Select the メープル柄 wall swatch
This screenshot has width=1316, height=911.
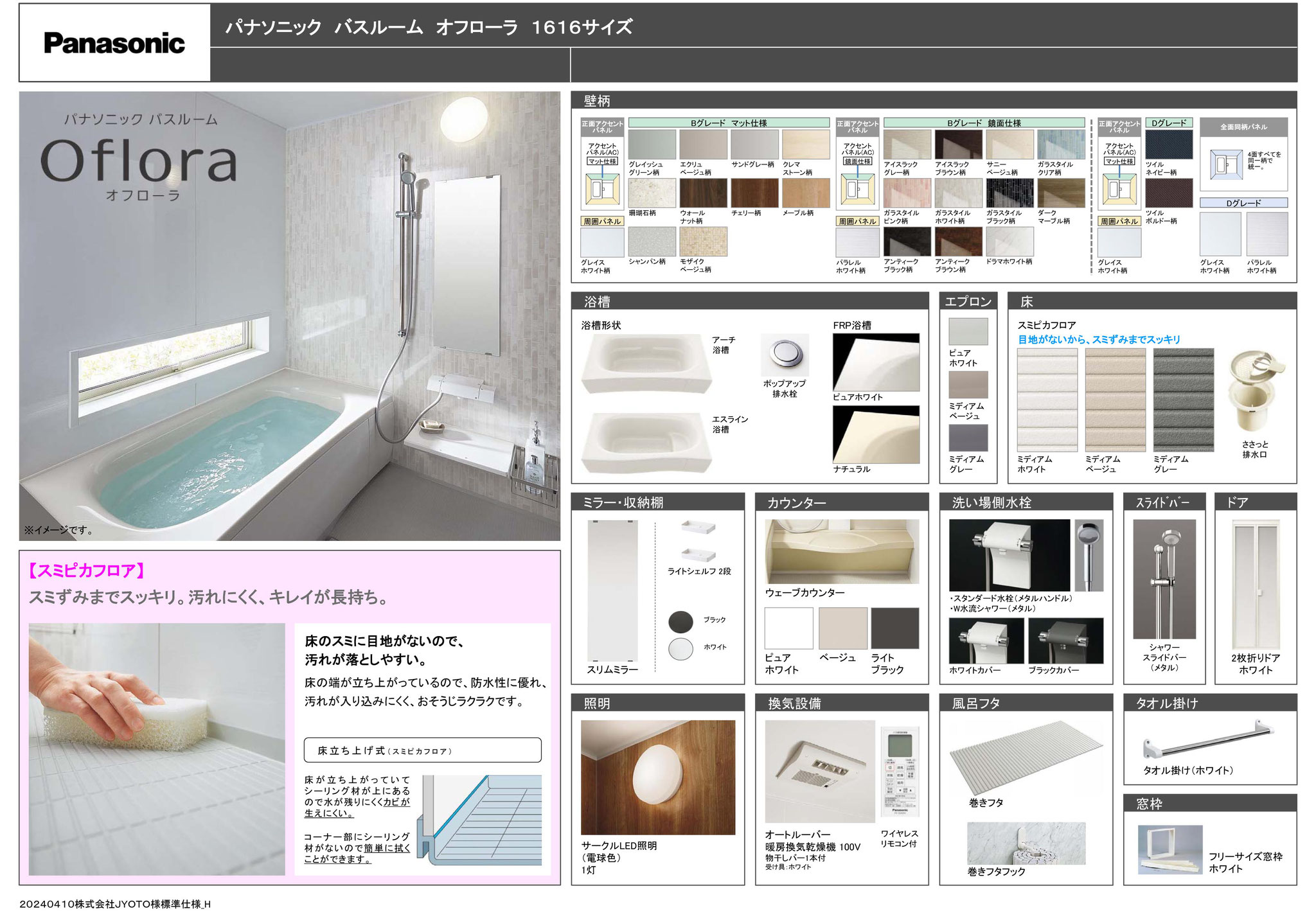click(x=806, y=193)
